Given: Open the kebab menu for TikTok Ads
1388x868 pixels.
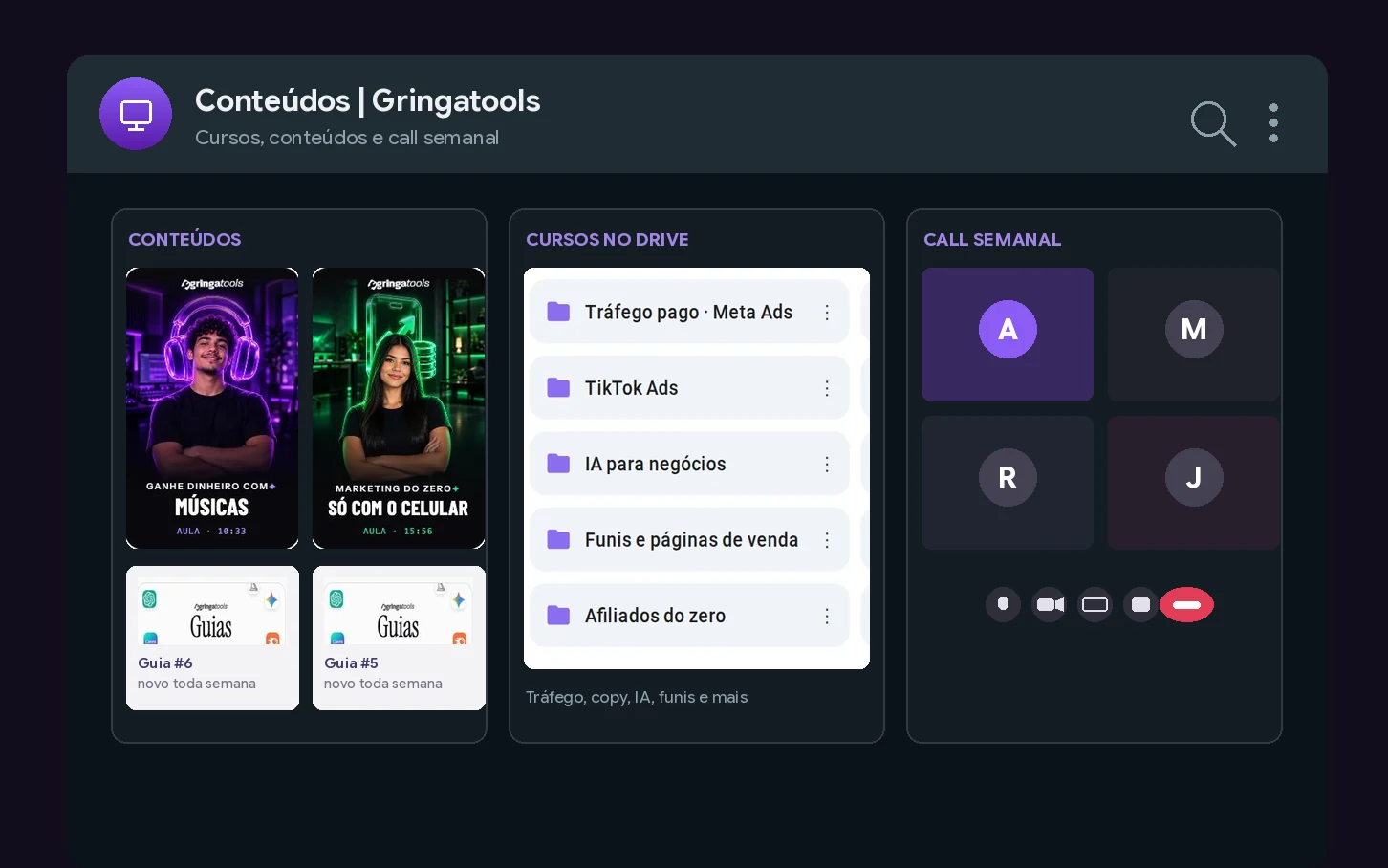Looking at the screenshot, I should (x=827, y=388).
